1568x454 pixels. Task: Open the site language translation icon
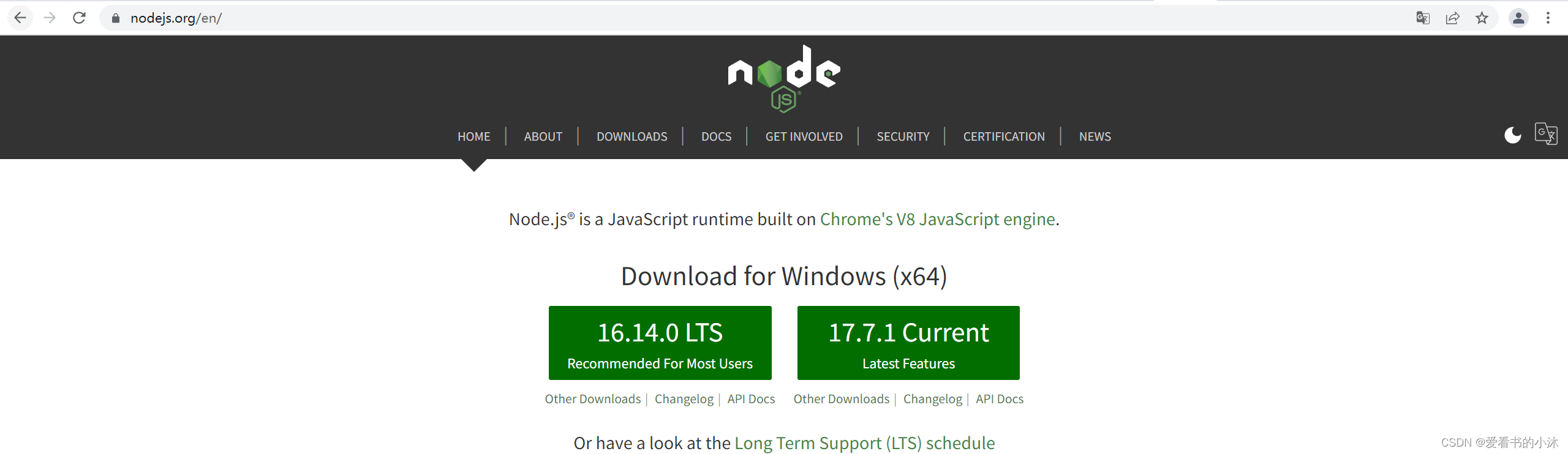[1545, 133]
